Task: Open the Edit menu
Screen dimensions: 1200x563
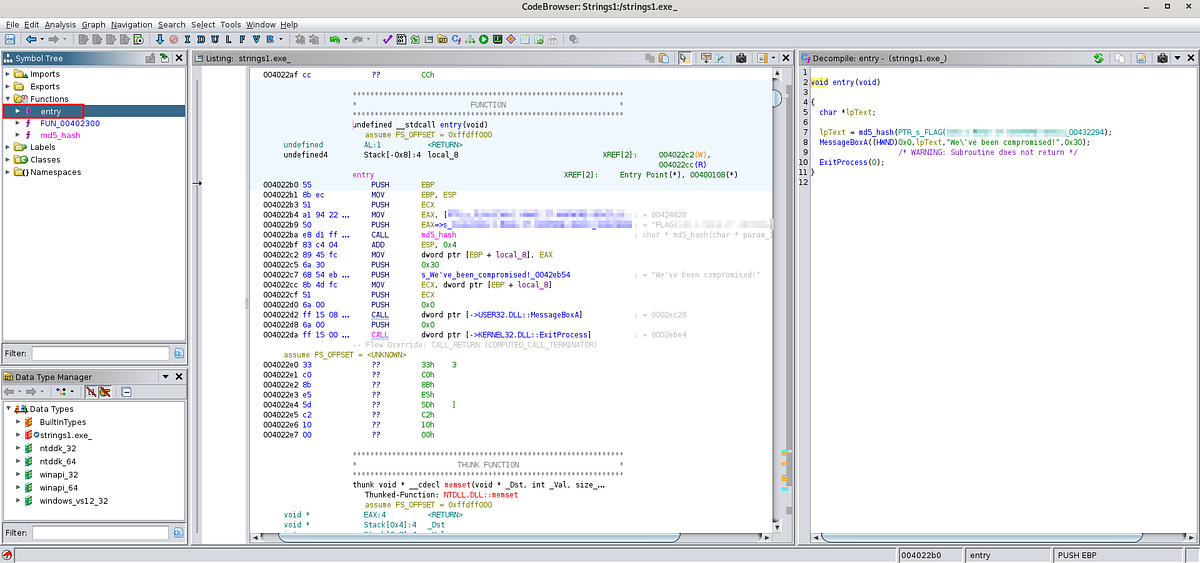Action: coord(32,24)
